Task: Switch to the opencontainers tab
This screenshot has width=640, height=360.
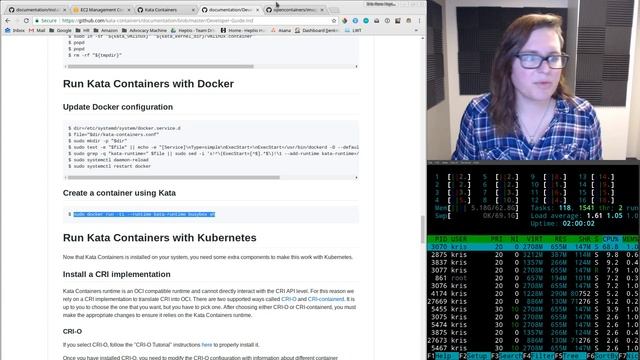Action: click(295, 9)
